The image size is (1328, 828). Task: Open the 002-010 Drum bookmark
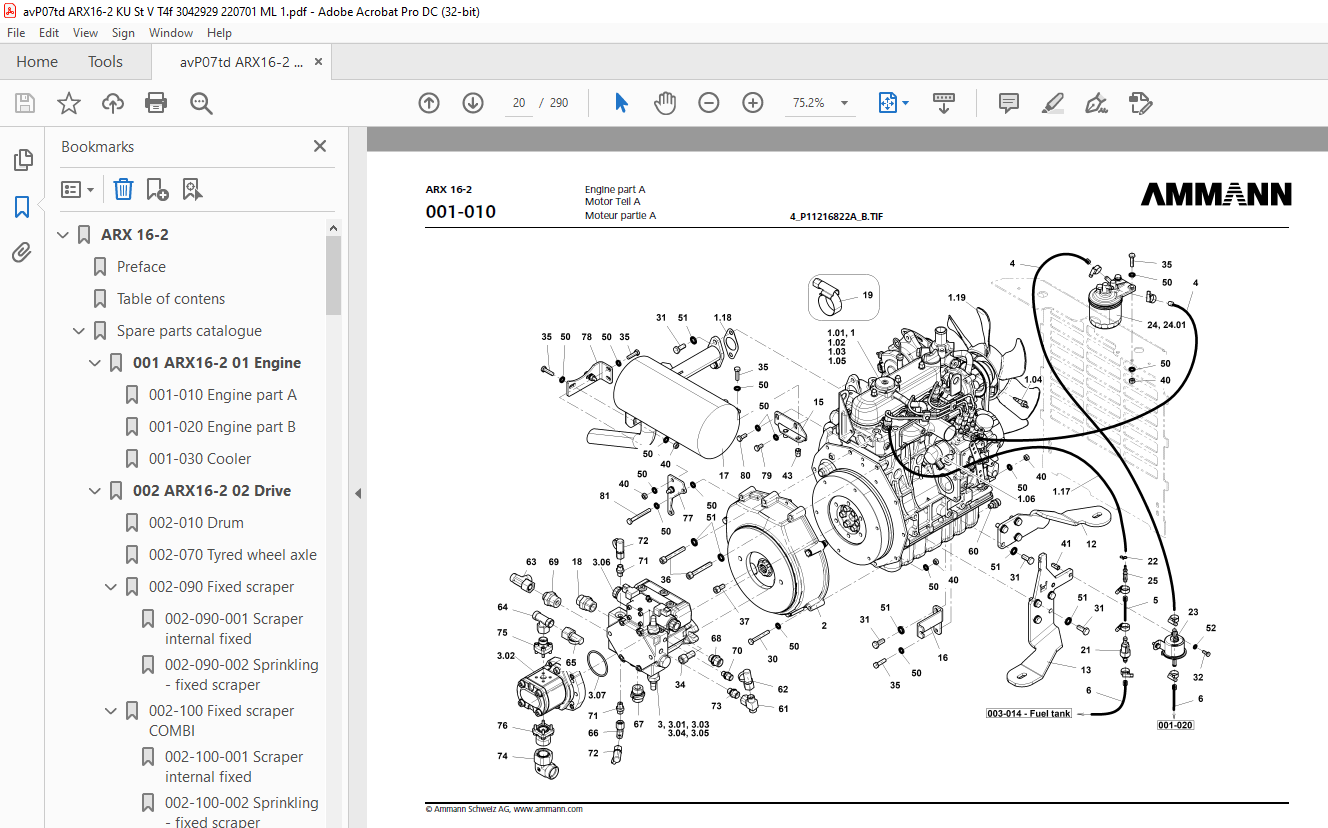(196, 523)
